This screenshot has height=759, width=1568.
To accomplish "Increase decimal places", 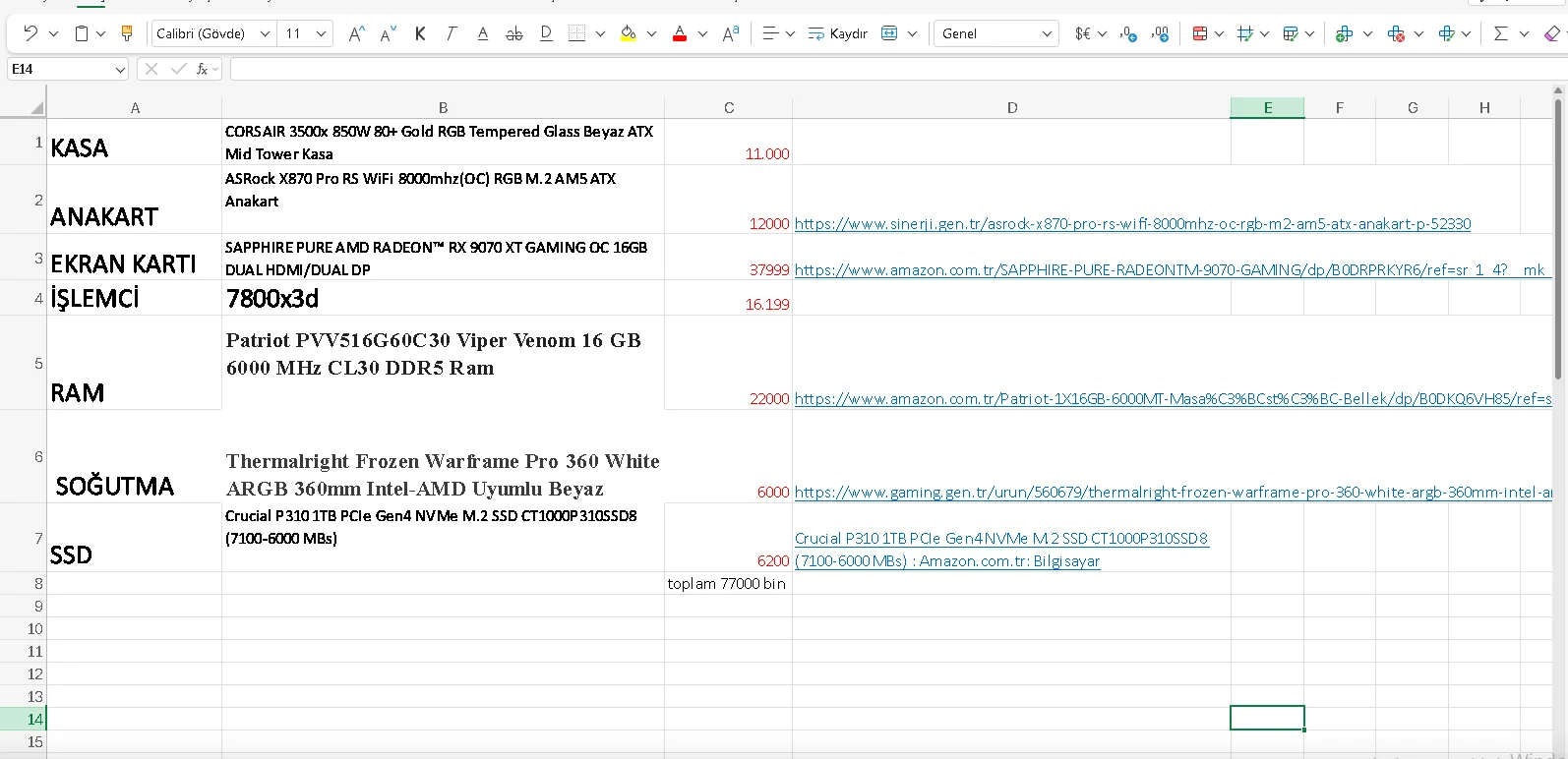I will (1161, 33).
